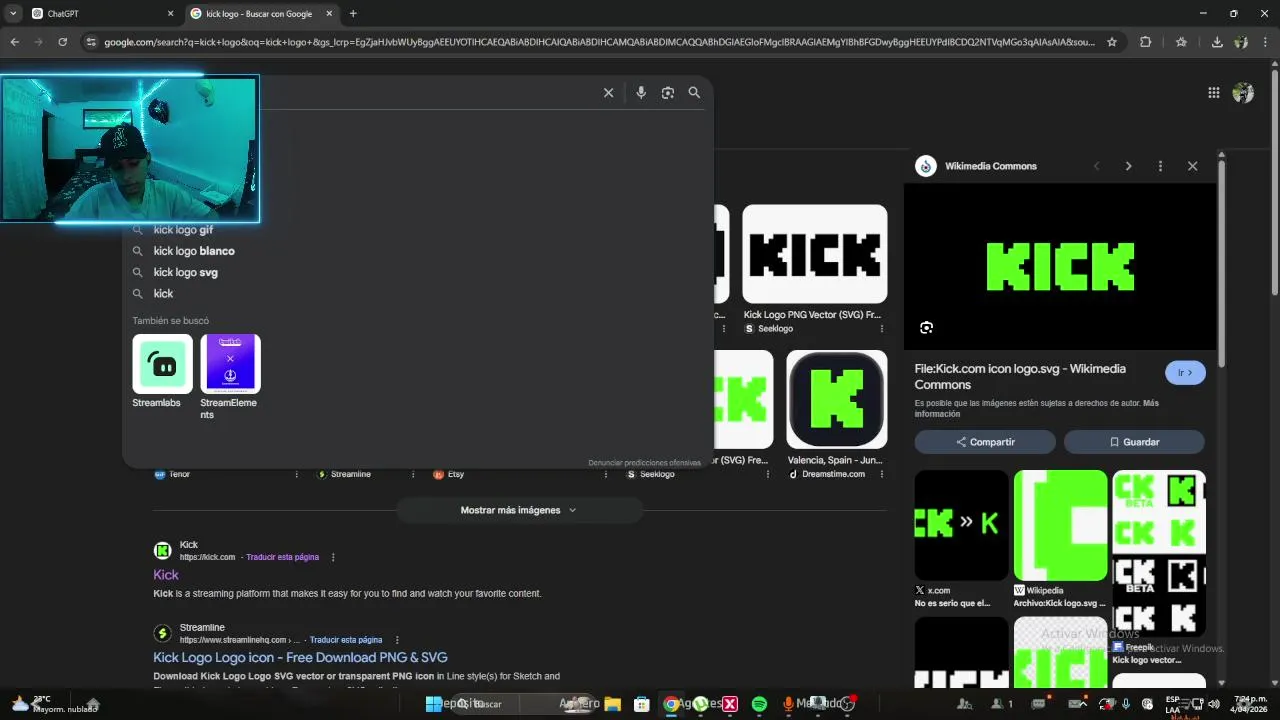
Task: Open green K icon Dreamstime thumbnail
Action: coord(837,399)
